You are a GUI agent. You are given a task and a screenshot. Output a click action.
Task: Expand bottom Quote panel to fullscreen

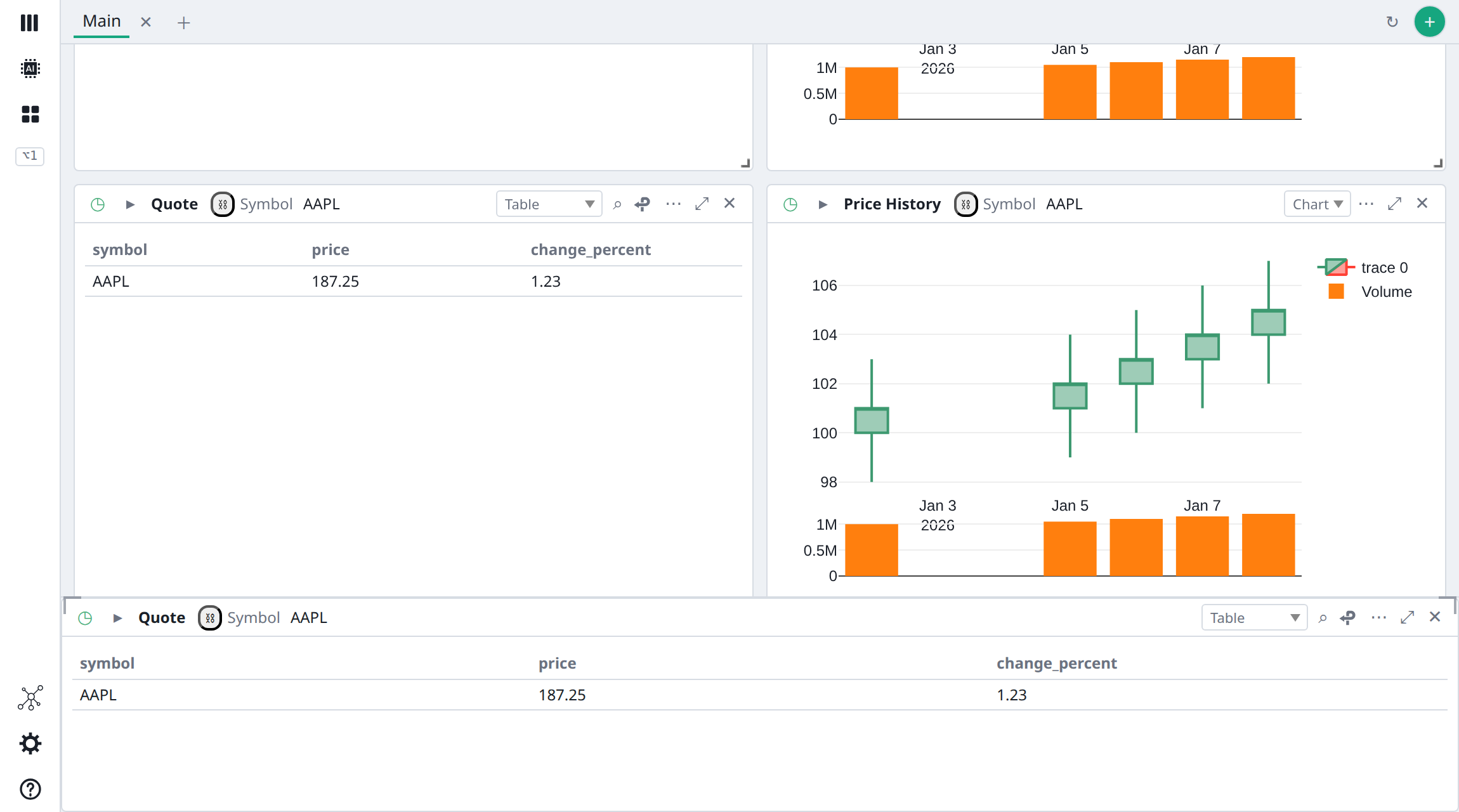click(x=1407, y=617)
